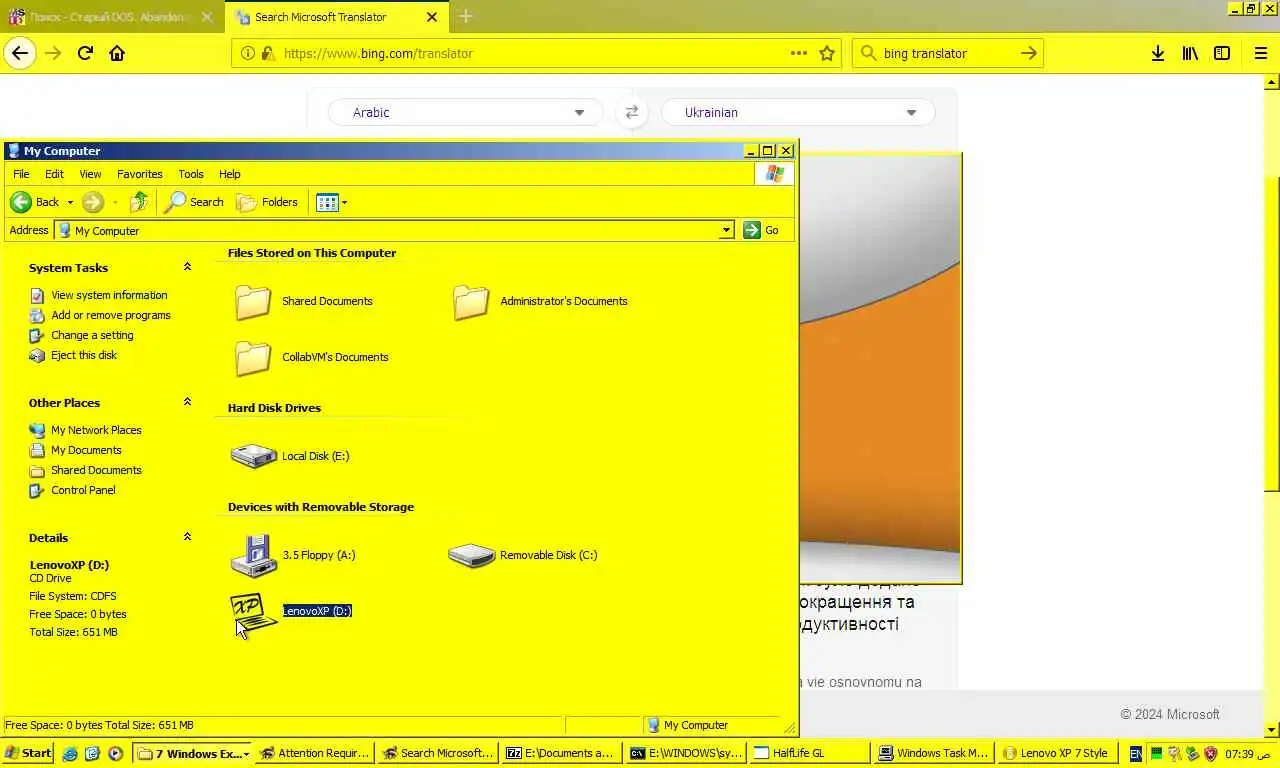Bookmark this page with the star icon

tap(827, 53)
